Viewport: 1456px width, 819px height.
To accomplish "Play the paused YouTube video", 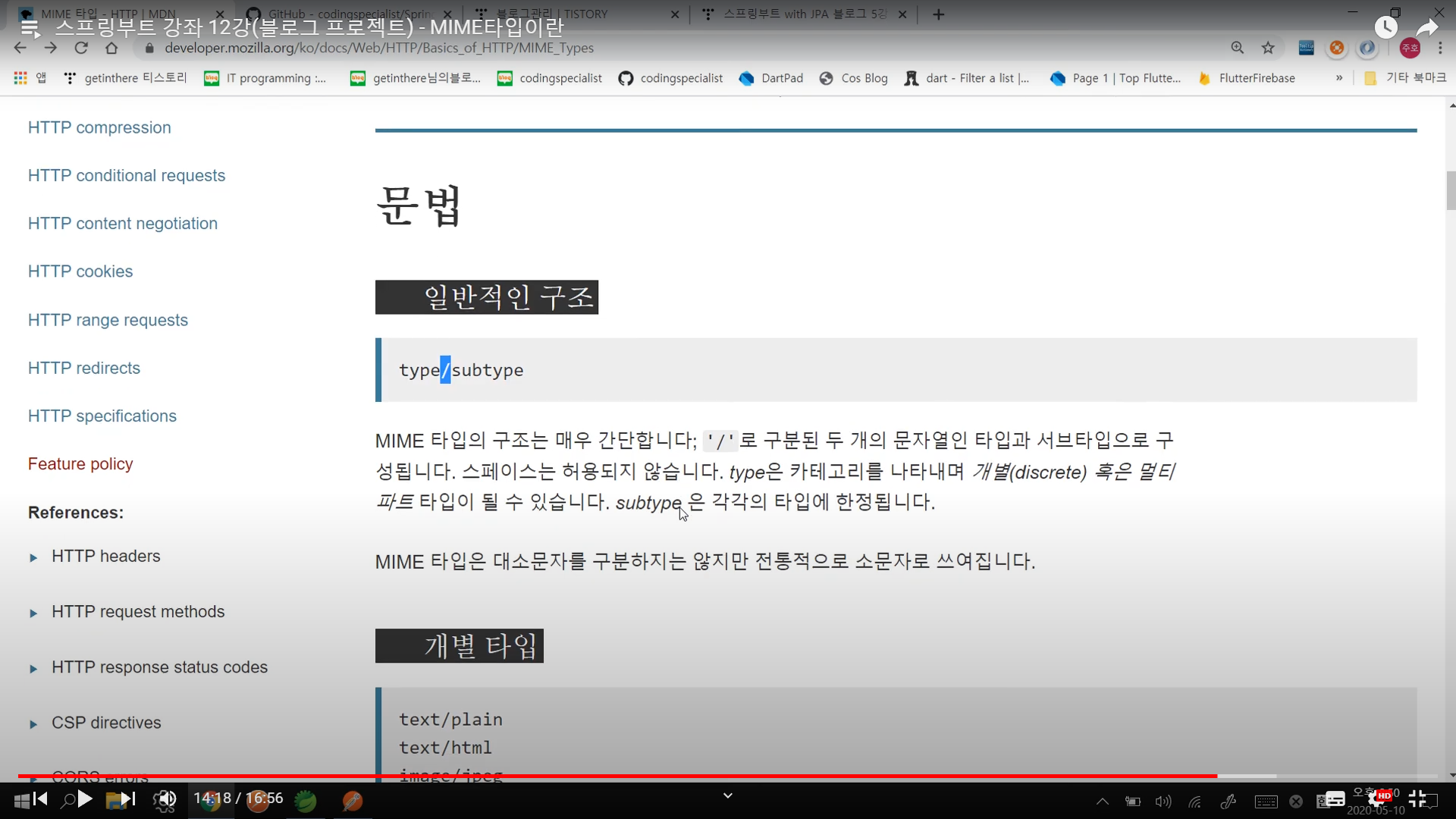I will click(85, 799).
